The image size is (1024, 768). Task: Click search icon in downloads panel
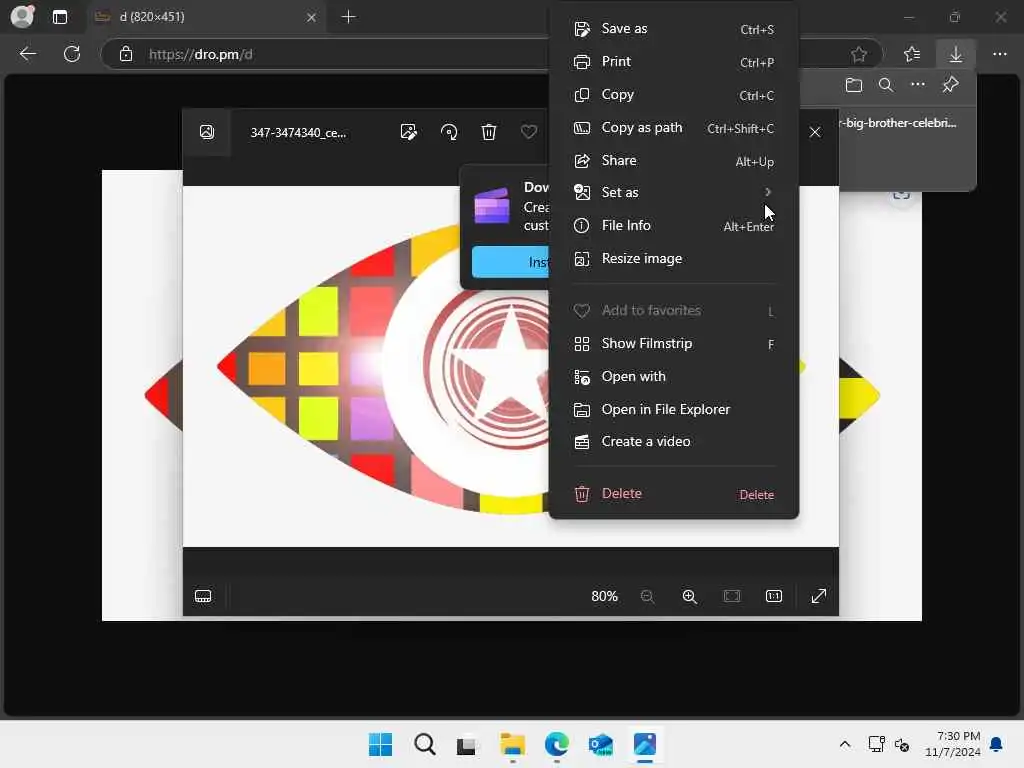point(886,85)
